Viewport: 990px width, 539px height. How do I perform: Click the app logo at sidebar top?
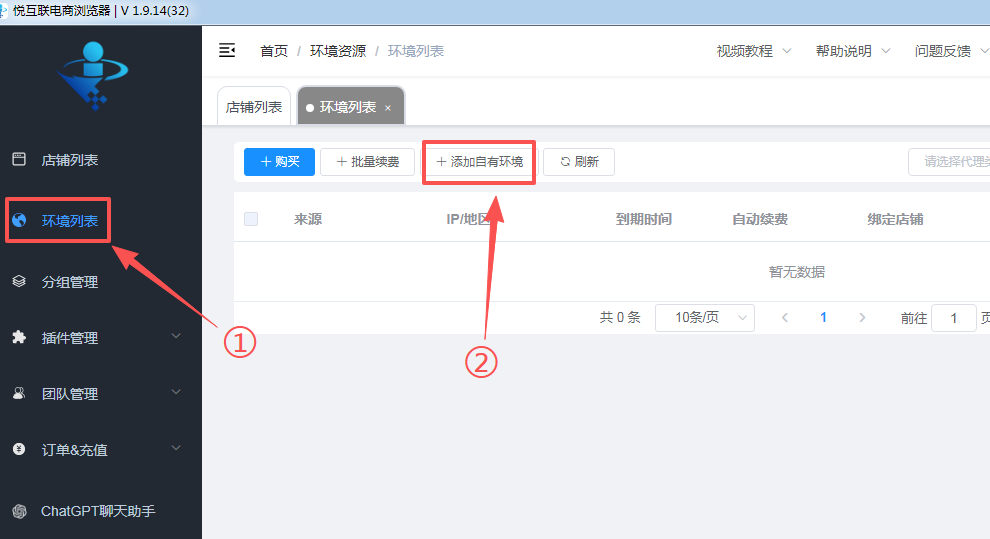pyautogui.click(x=93, y=75)
